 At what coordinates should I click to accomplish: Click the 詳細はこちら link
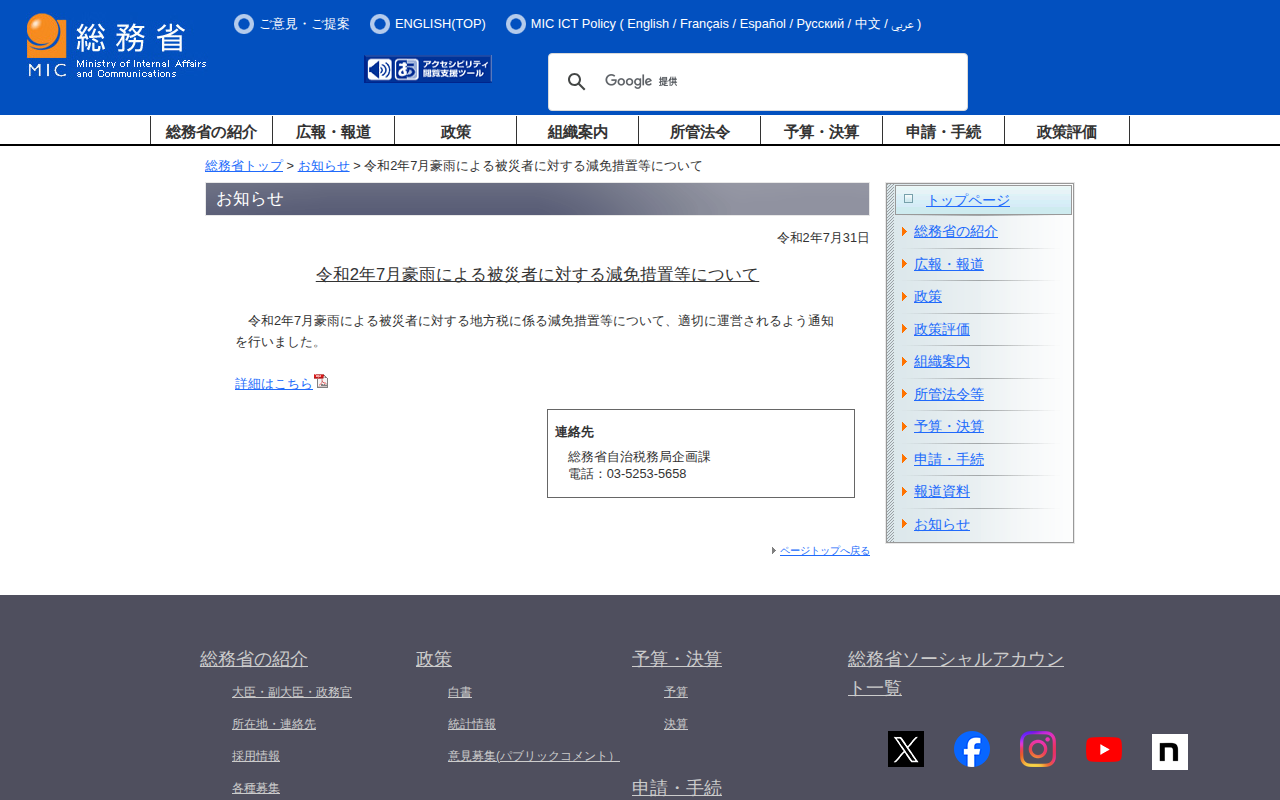click(x=273, y=384)
